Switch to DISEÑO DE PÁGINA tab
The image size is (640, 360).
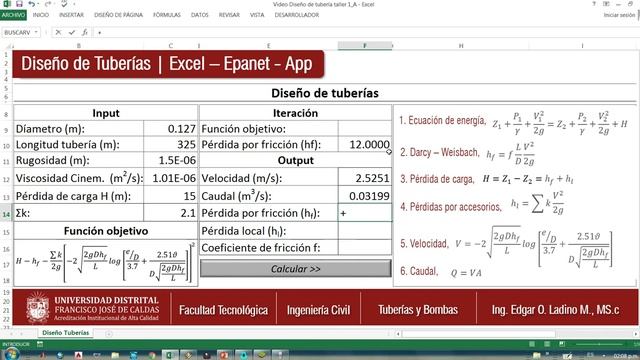pos(118,15)
